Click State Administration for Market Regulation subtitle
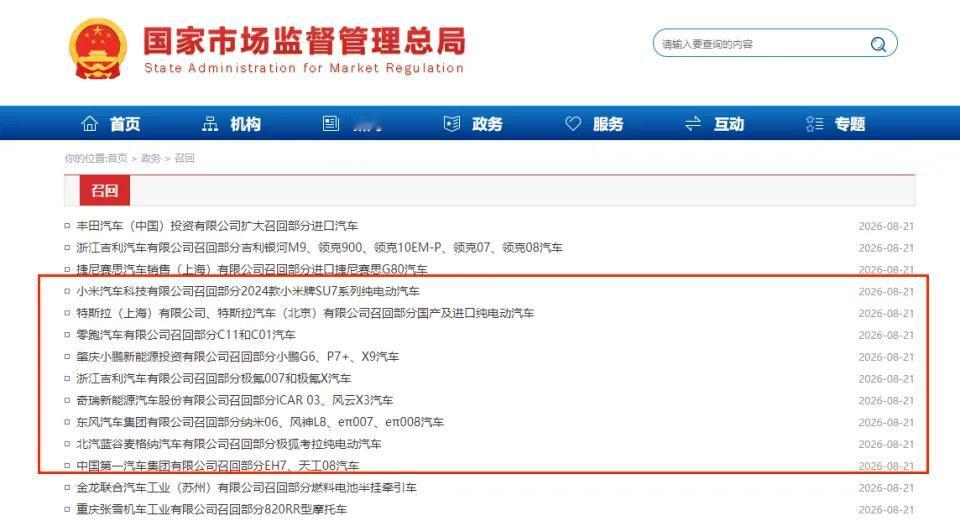The width and height of the screenshot is (960, 521). [x=304, y=68]
